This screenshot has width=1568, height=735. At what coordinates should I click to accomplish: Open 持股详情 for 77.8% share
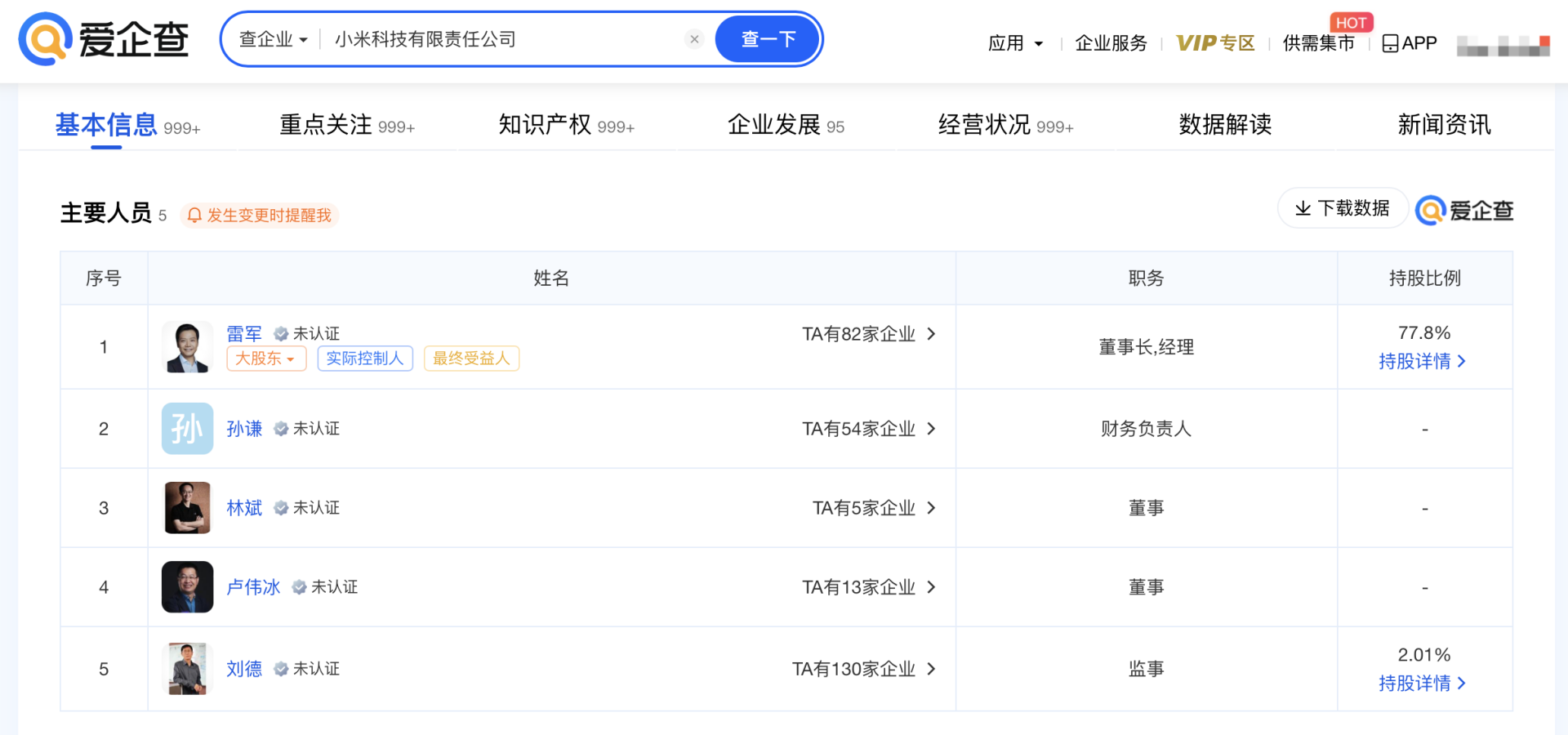click(x=1423, y=361)
